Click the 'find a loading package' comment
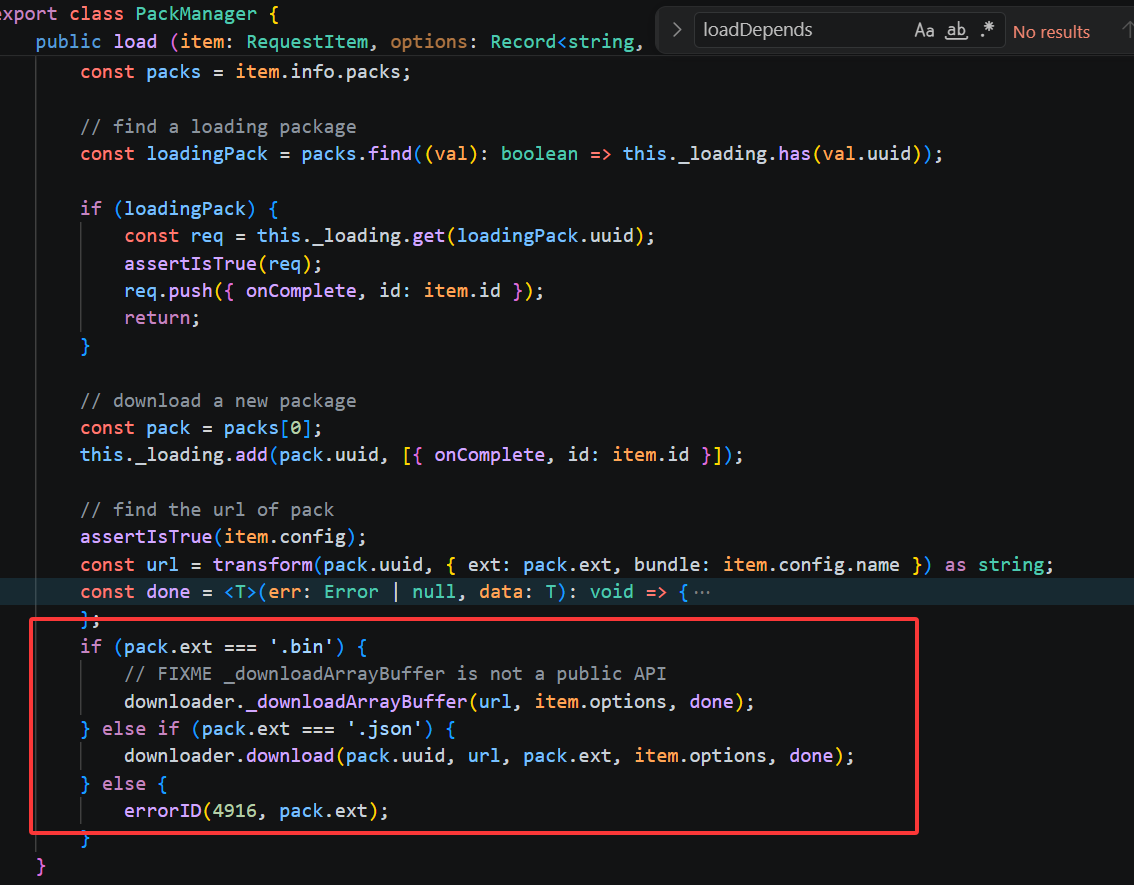Viewport: 1134px width, 885px height. click(x=218, y=127)
